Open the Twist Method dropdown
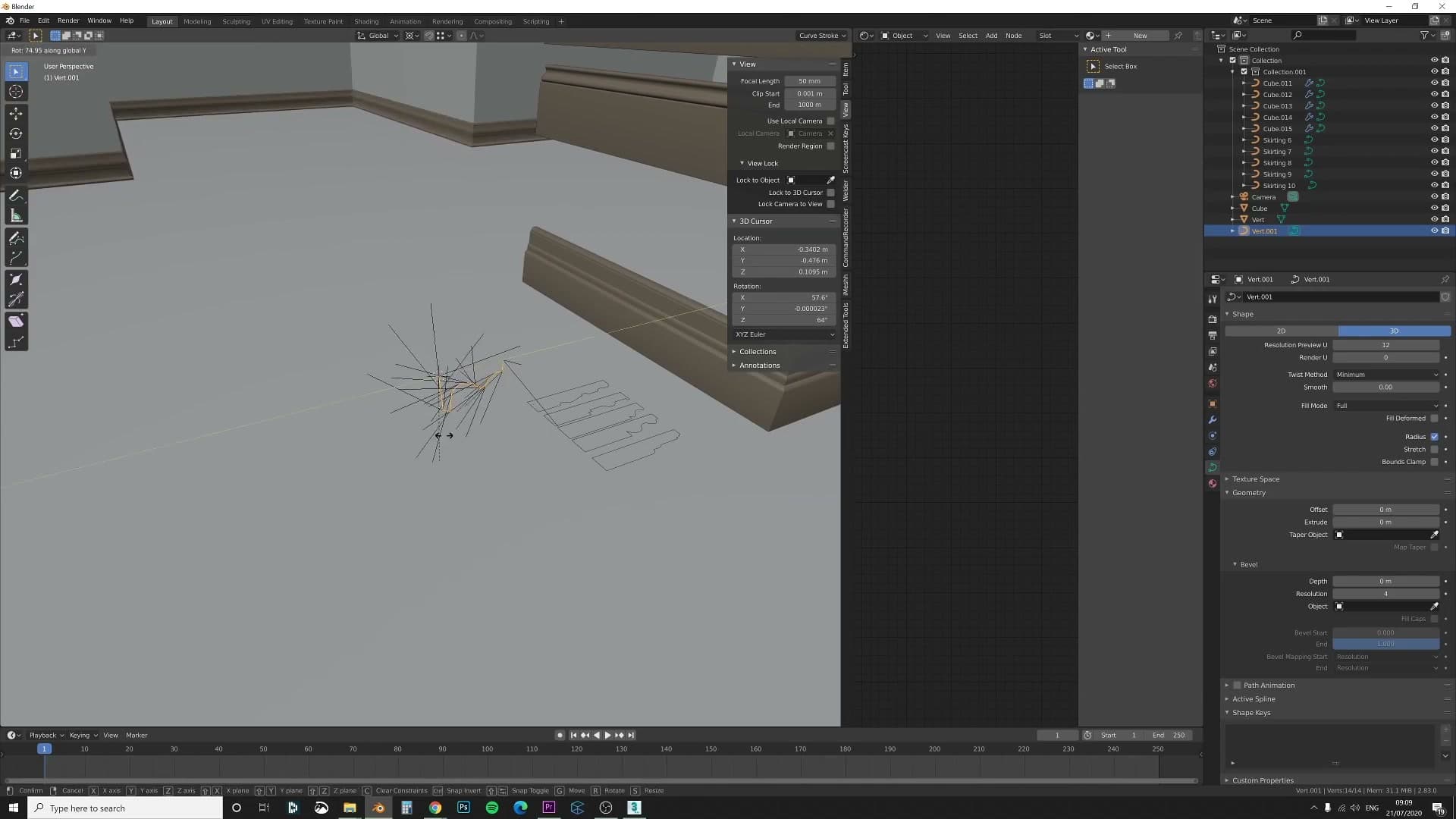This screenshot has width=1456, height=819. click(x=1386, y=375)
